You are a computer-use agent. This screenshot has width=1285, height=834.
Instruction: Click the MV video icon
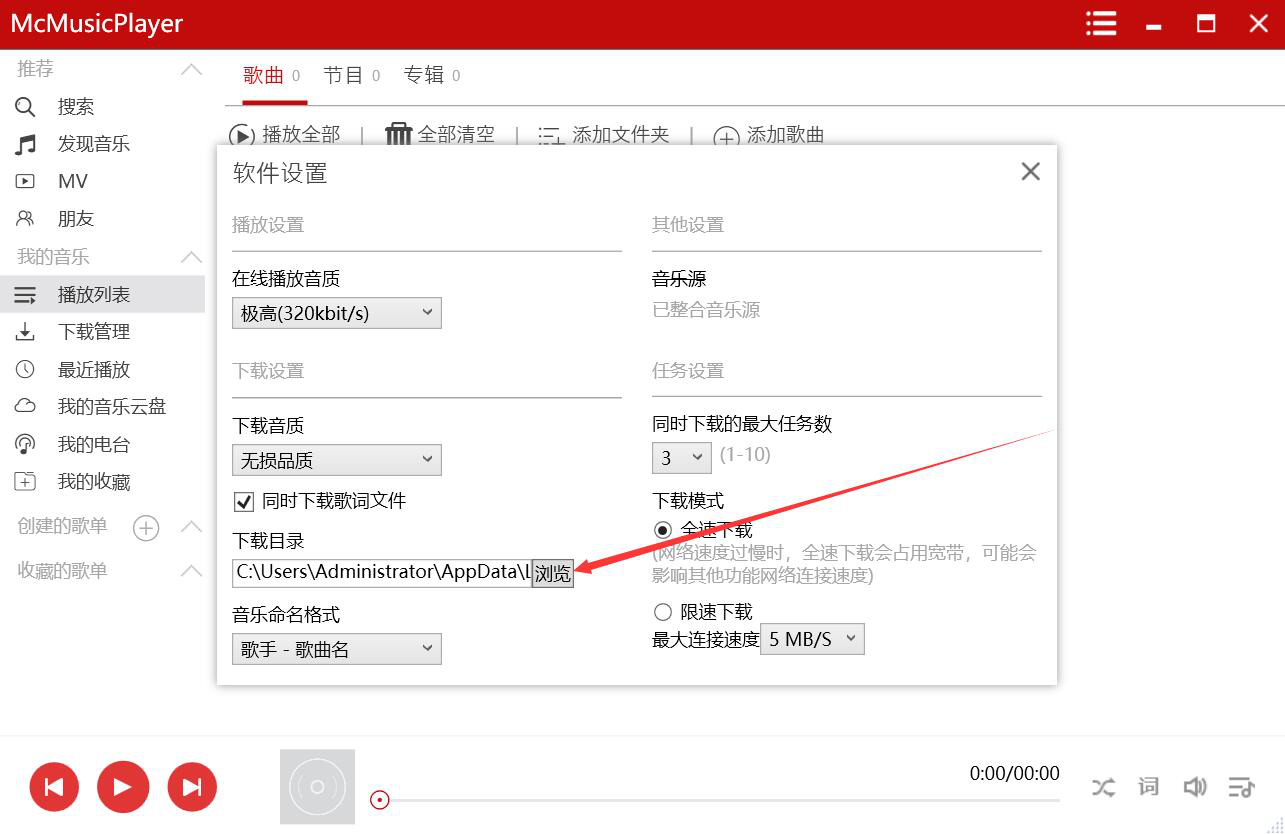(25, 181)
